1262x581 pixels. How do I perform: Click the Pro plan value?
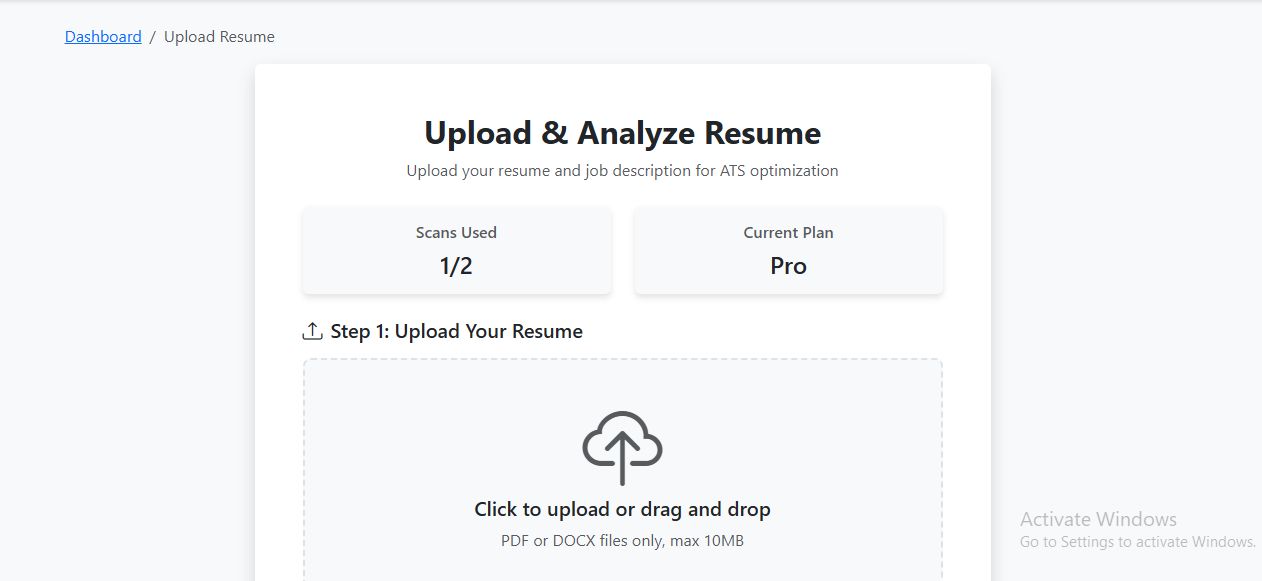click(788, 266)
